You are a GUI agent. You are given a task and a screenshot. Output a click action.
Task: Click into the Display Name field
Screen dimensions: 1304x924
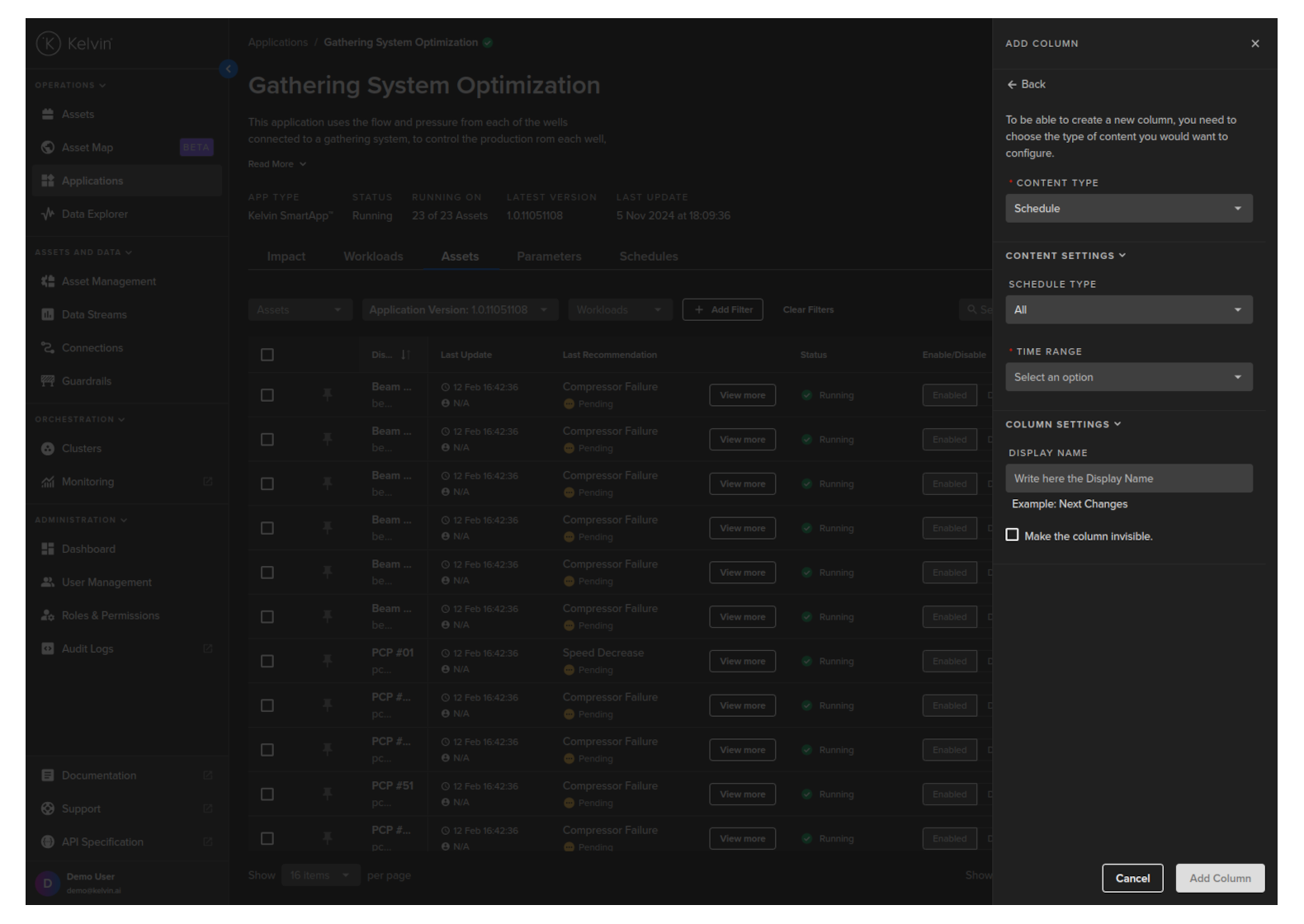[x=1128, y=478]
